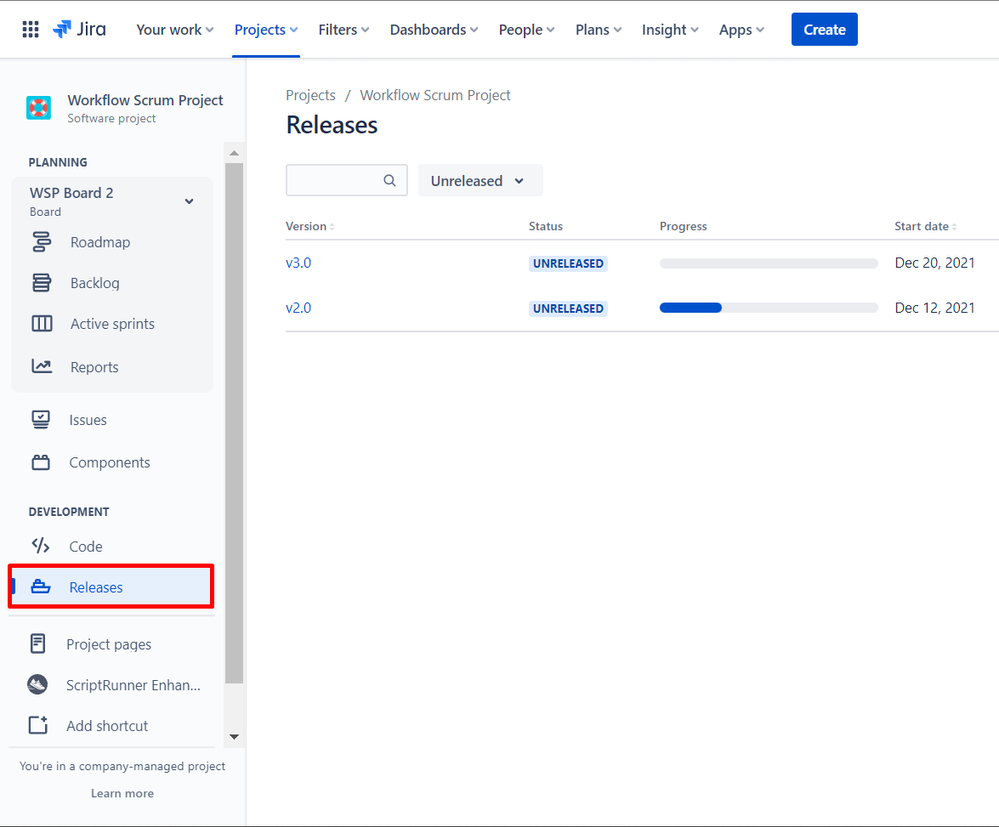Open Components in sidebar
Image resolution: width=999 pixels, height=827 pixels.
pyautogui.click(x=110, y=463)
